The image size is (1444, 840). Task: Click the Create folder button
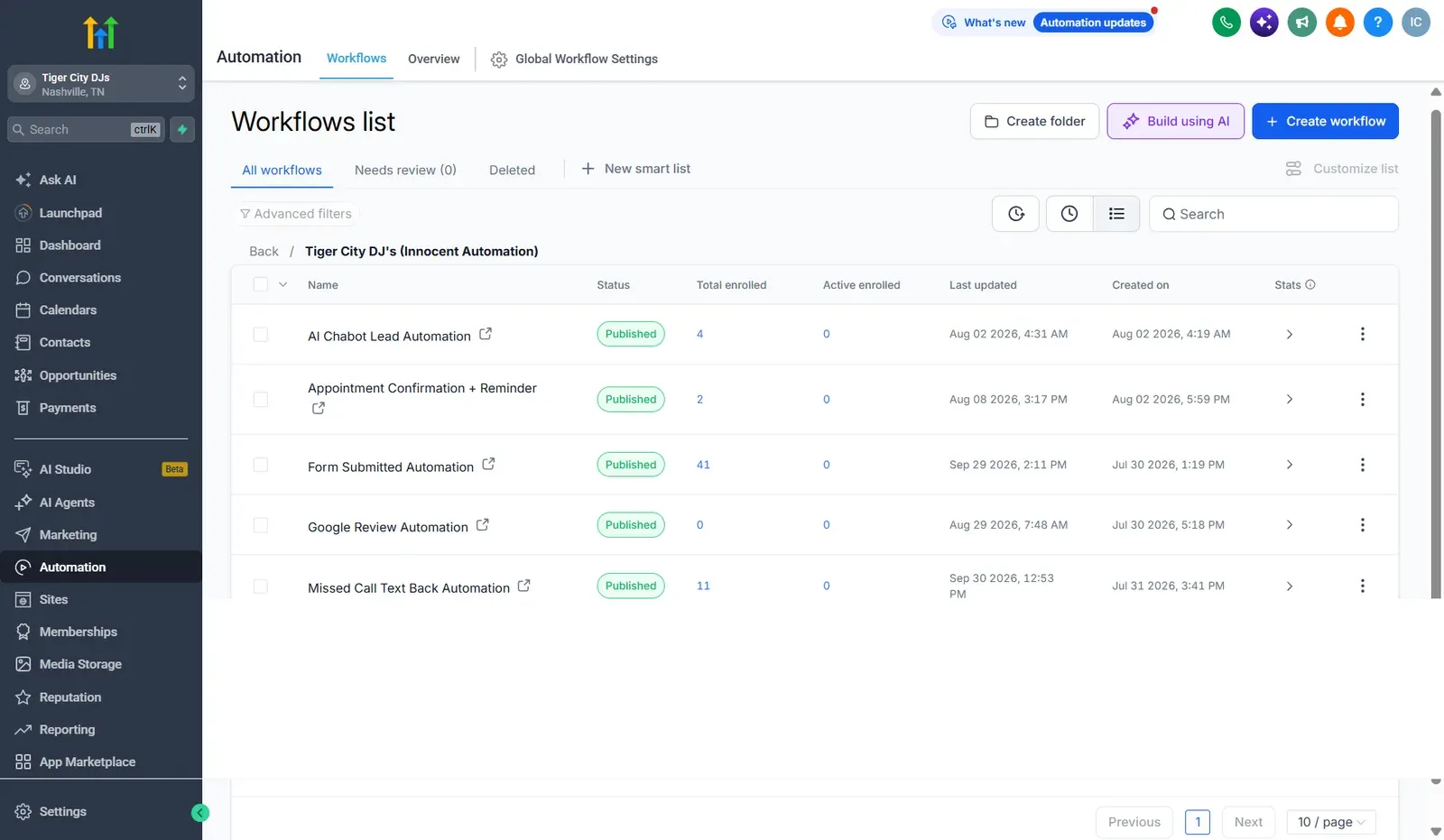(x=1034, y=121)
